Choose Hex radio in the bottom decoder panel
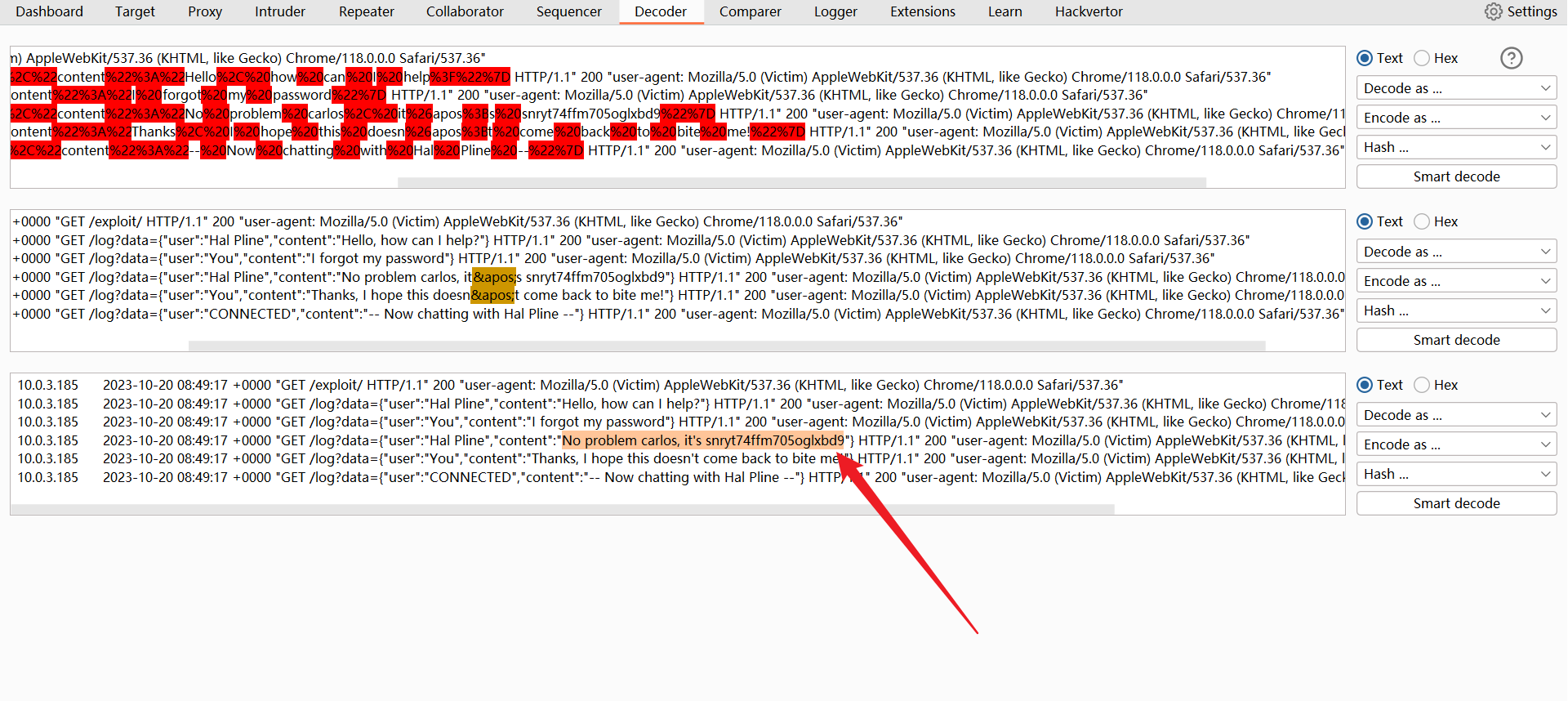Image resolution: width=1568 pixels, height=701 pixels. coord(1422,385)
